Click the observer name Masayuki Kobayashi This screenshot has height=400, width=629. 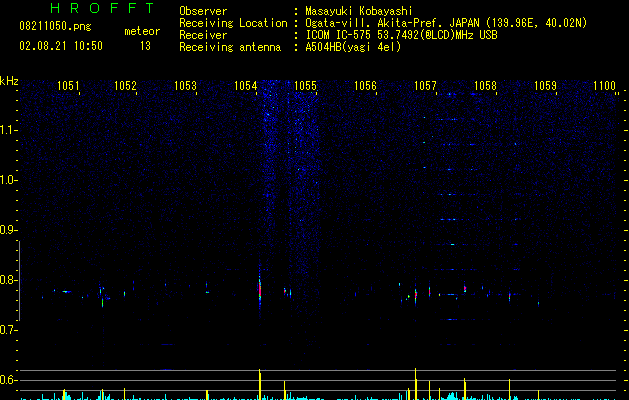tap(358, 11)
